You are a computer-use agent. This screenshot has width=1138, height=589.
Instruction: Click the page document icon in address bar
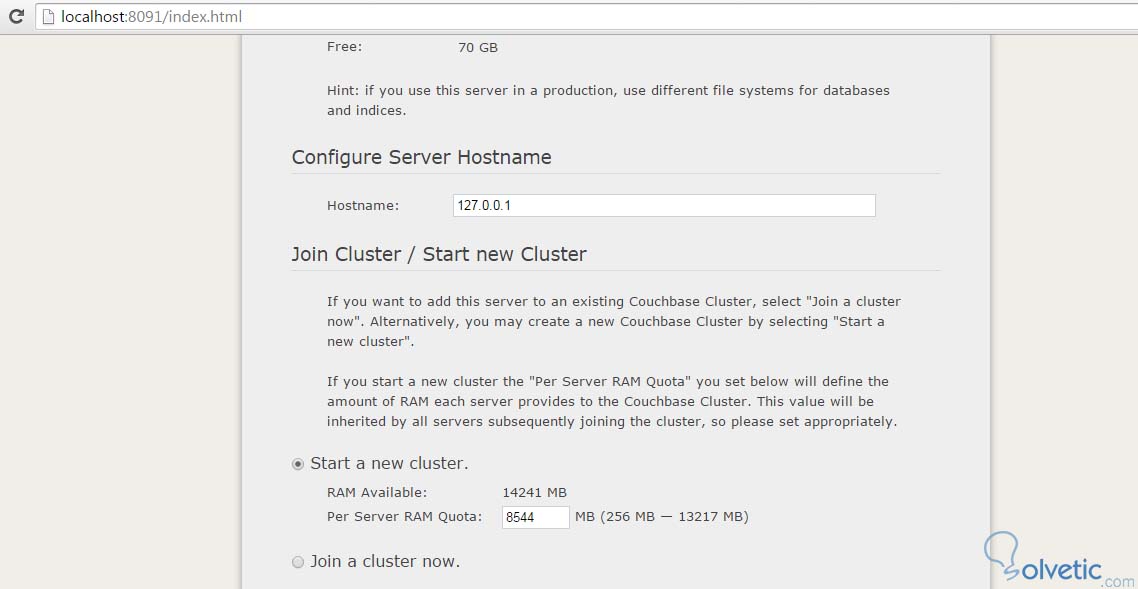pos(49,17)
